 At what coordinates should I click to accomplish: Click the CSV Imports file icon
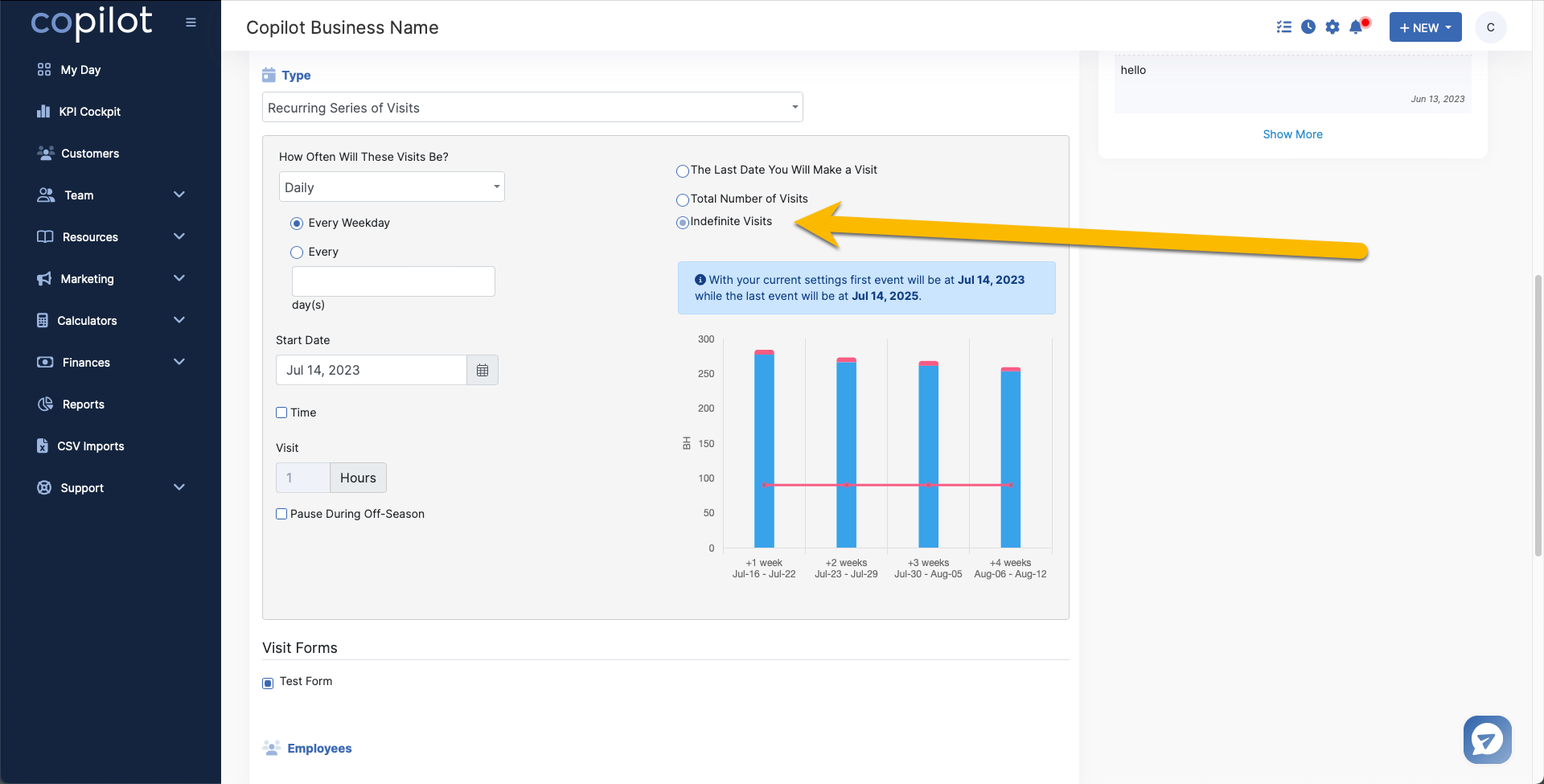tap(43, 446)
